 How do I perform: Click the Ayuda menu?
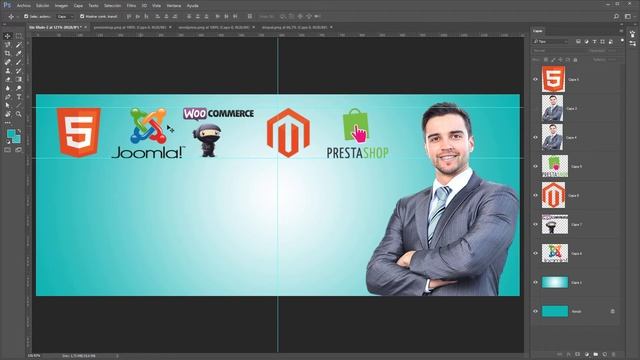tap(193, 6)
